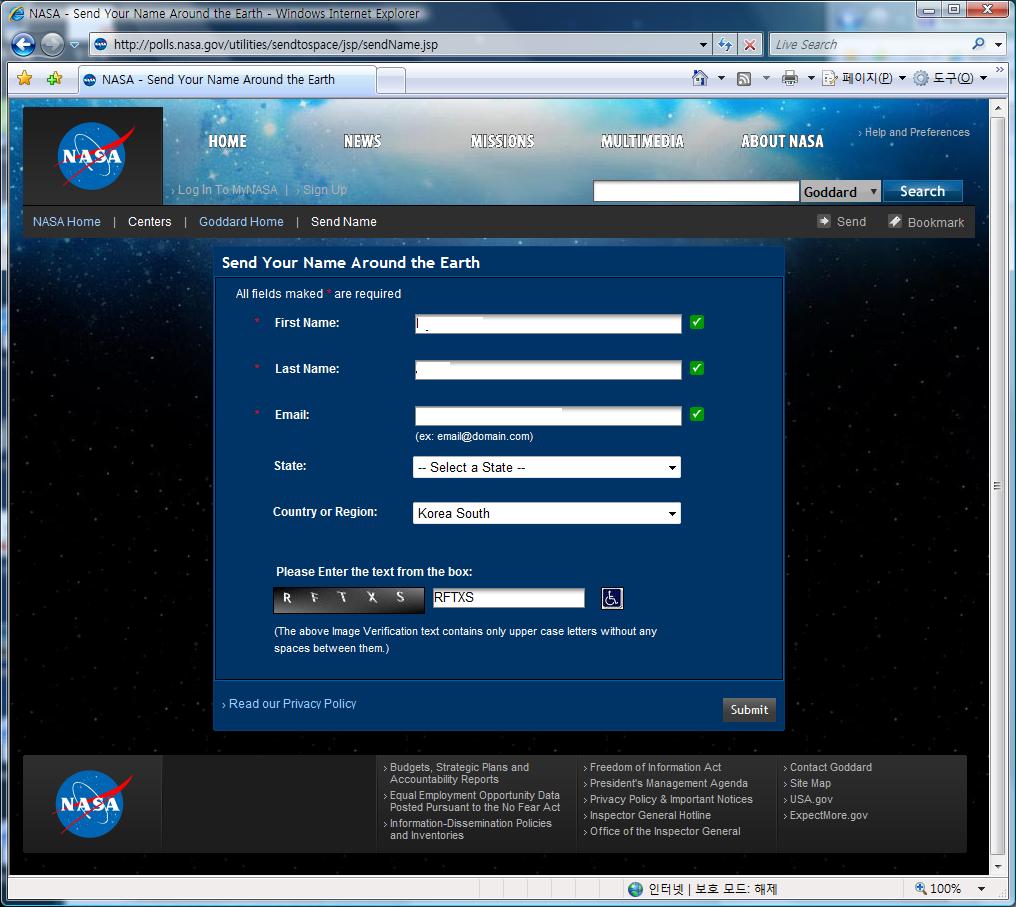The width and height of the screenshot is (1016, 907).
Task: Click the Bookmark page icon
Action: [x=895, y=221]
